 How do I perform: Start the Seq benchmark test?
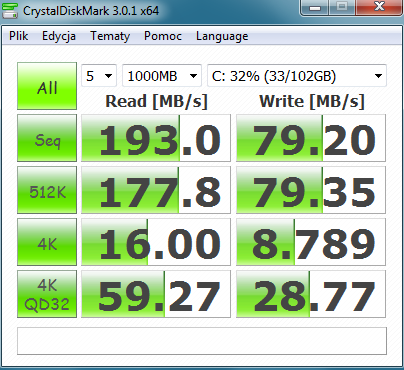[x=47, y=138]
